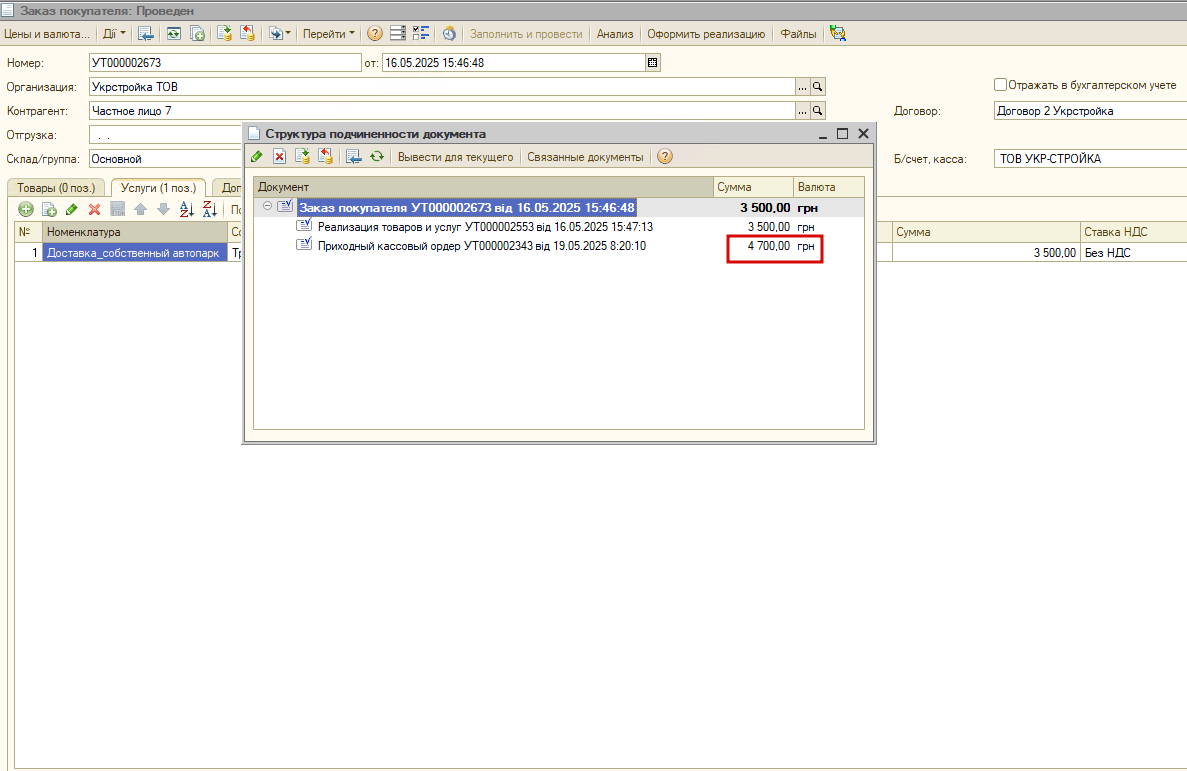1187x771 pixels.
Task: Click the sort ascending A-Z icon
Action: pyautogui.click(x=187, y=210)
